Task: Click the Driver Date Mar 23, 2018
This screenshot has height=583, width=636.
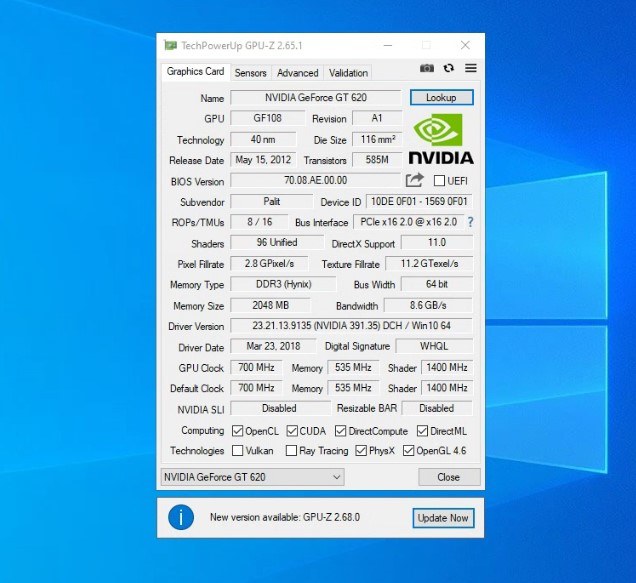Action: click(x=273, y=346)
